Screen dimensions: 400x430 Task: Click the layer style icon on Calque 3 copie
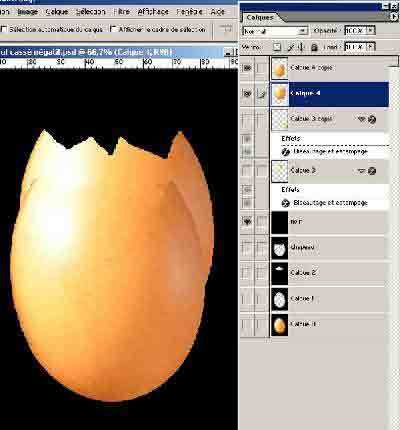pos(372,119)
